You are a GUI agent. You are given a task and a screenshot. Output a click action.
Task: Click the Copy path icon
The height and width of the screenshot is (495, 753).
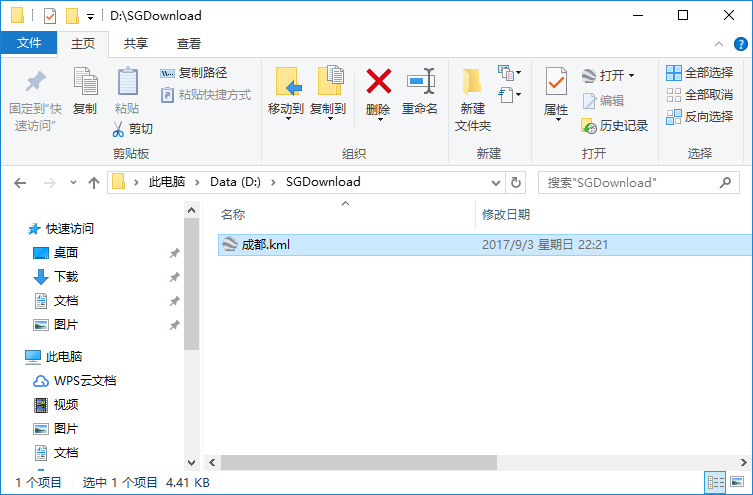point(167,73)
